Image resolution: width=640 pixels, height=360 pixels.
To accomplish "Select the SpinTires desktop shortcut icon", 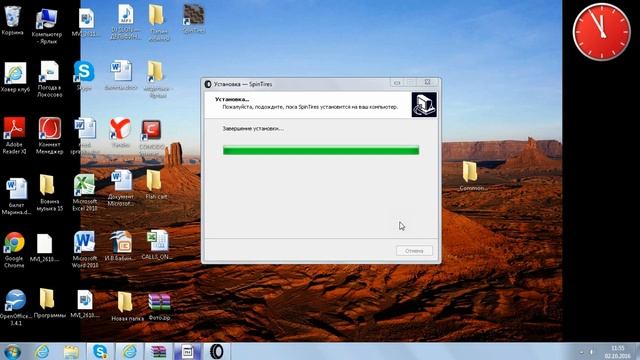I will (193, 18).
